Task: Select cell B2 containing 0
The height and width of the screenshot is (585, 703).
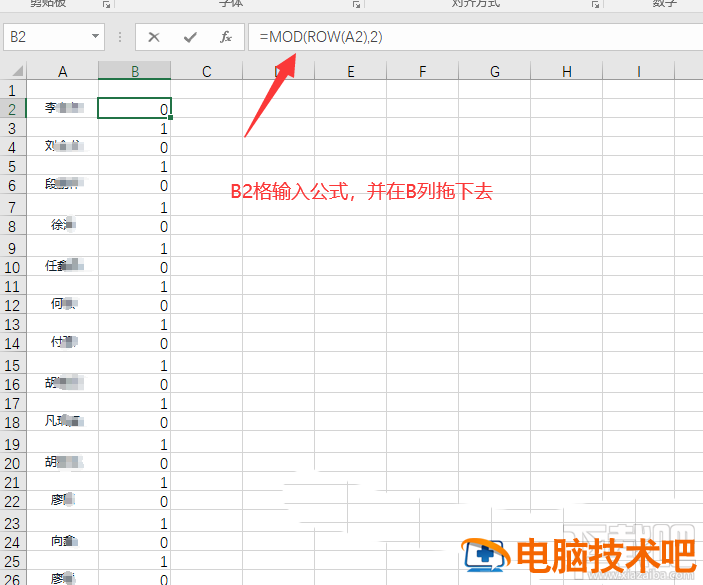Action: [x=135, y=108]
